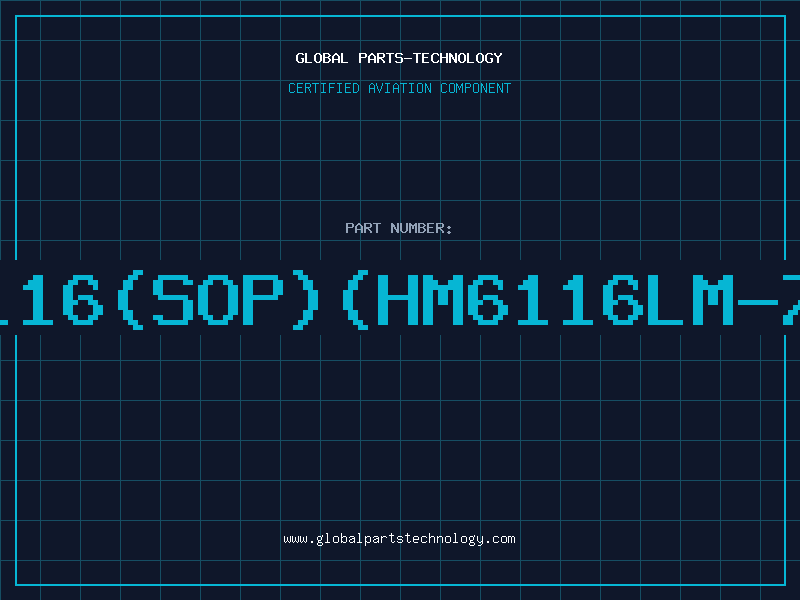Click the GLOBAL PARTS-TECHNOLOGY heading
This screenshot has width=800, height=600.
tap(399, 58)
